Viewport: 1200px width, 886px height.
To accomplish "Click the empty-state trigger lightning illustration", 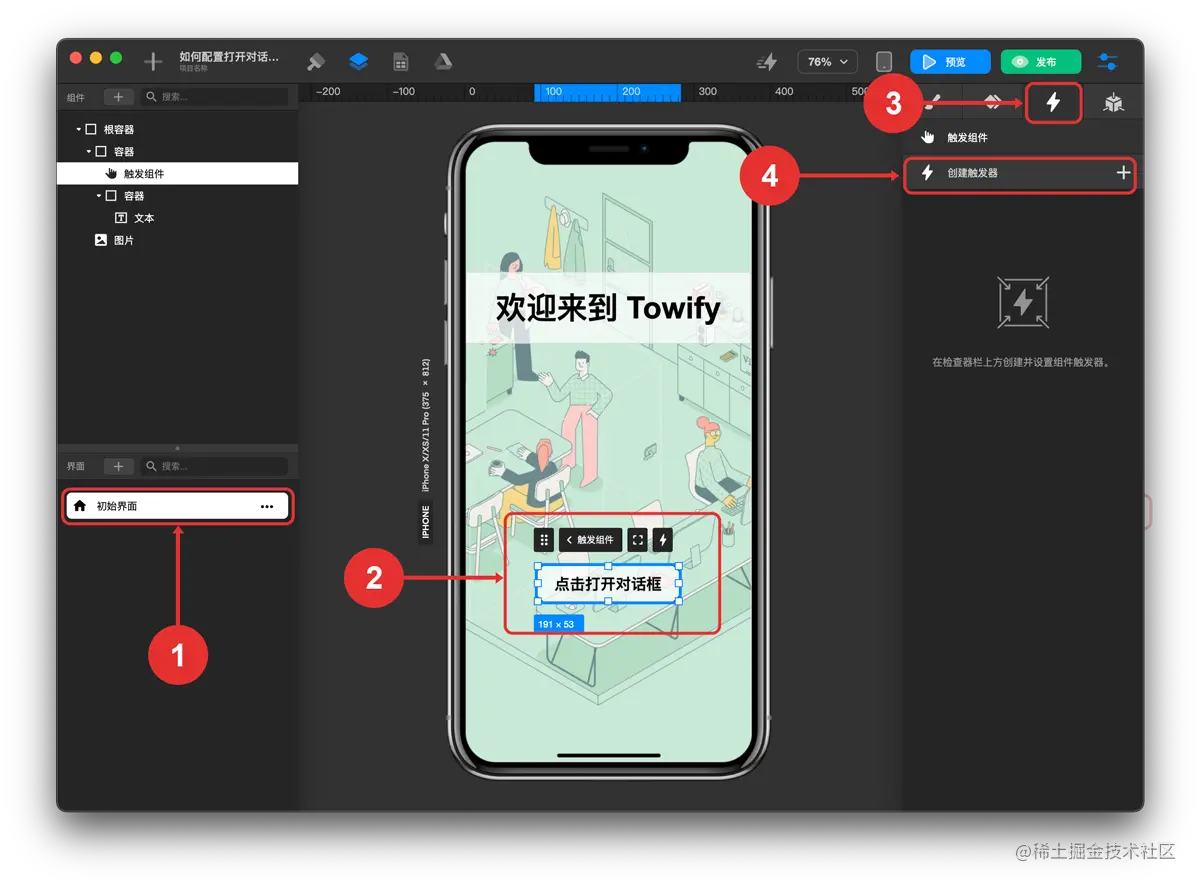I will 1022,302.
